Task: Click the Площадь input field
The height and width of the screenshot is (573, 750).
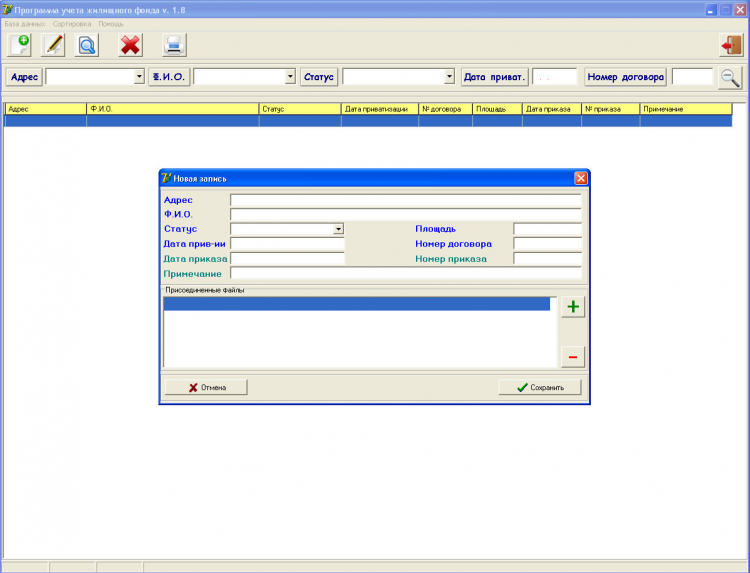Action: coord(547,229)
